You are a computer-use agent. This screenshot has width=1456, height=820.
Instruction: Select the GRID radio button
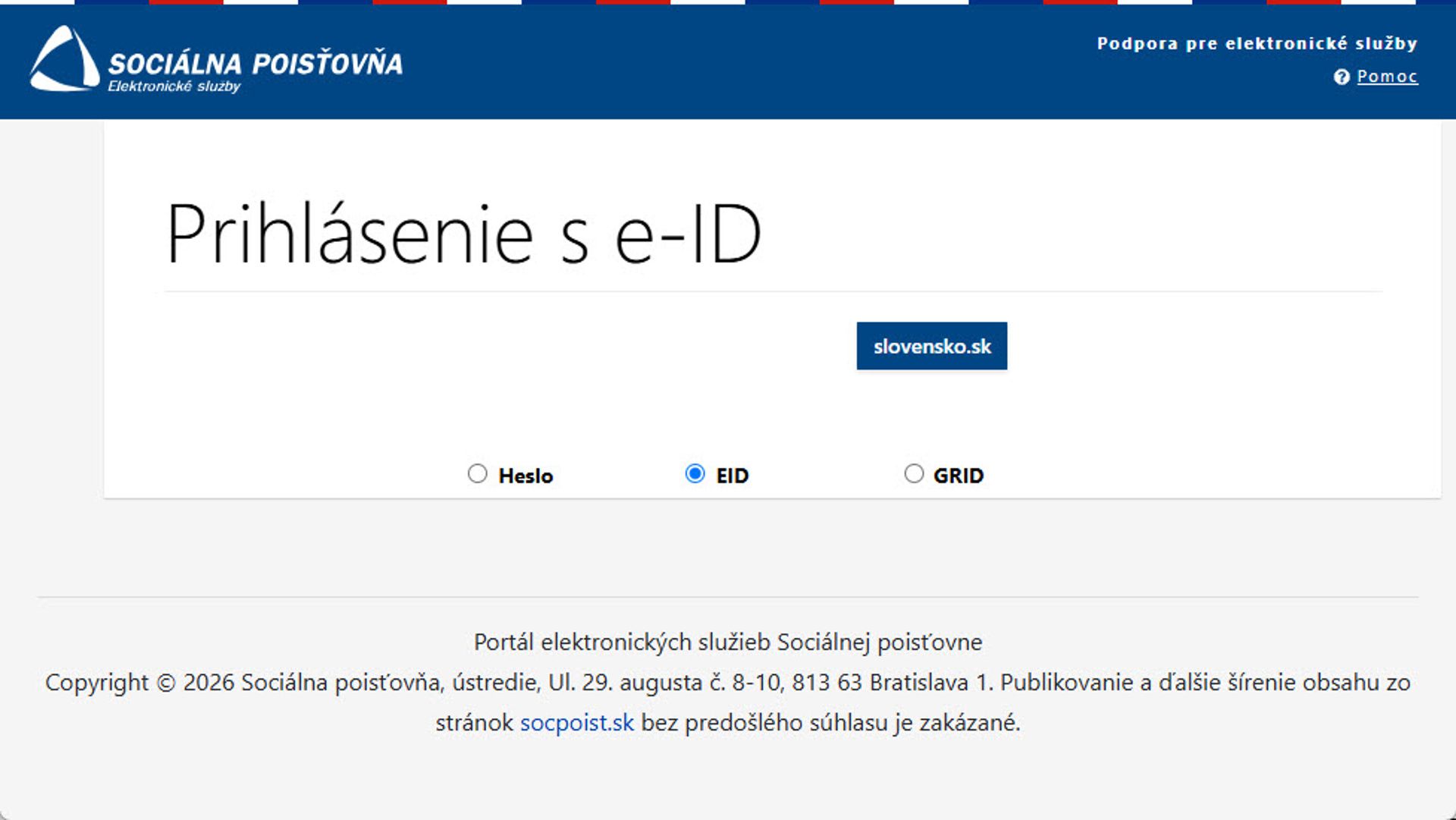click(x=914, y=474)
